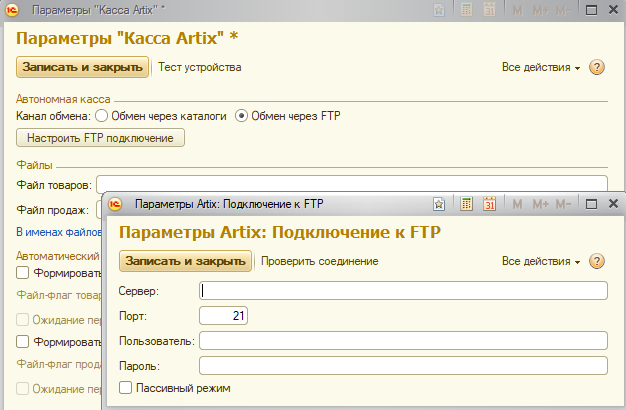This screenshot has height=410, width=626.
Task: Click Записать и закрыть in Касса Artix window
Action: coord(82,67)
